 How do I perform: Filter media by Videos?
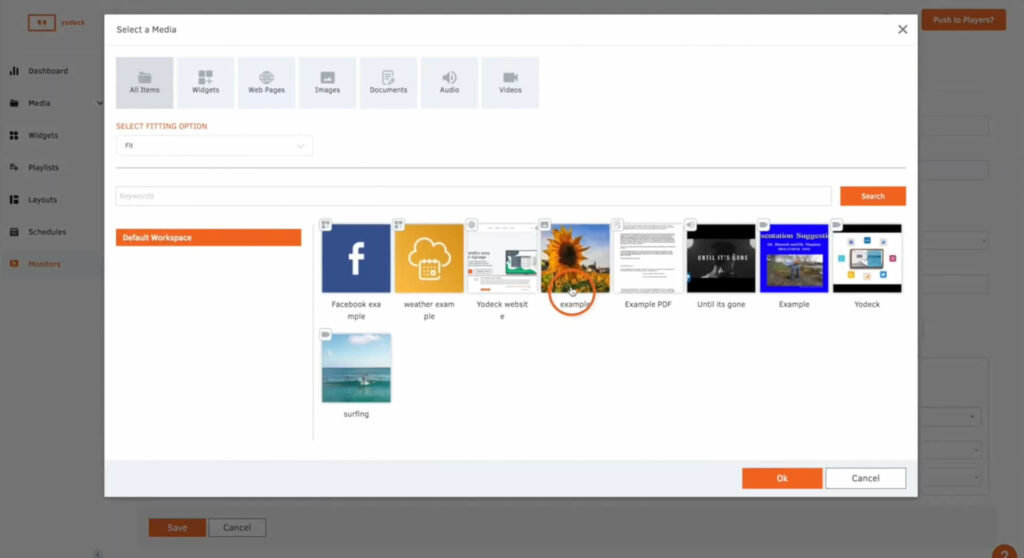point(510,82)
